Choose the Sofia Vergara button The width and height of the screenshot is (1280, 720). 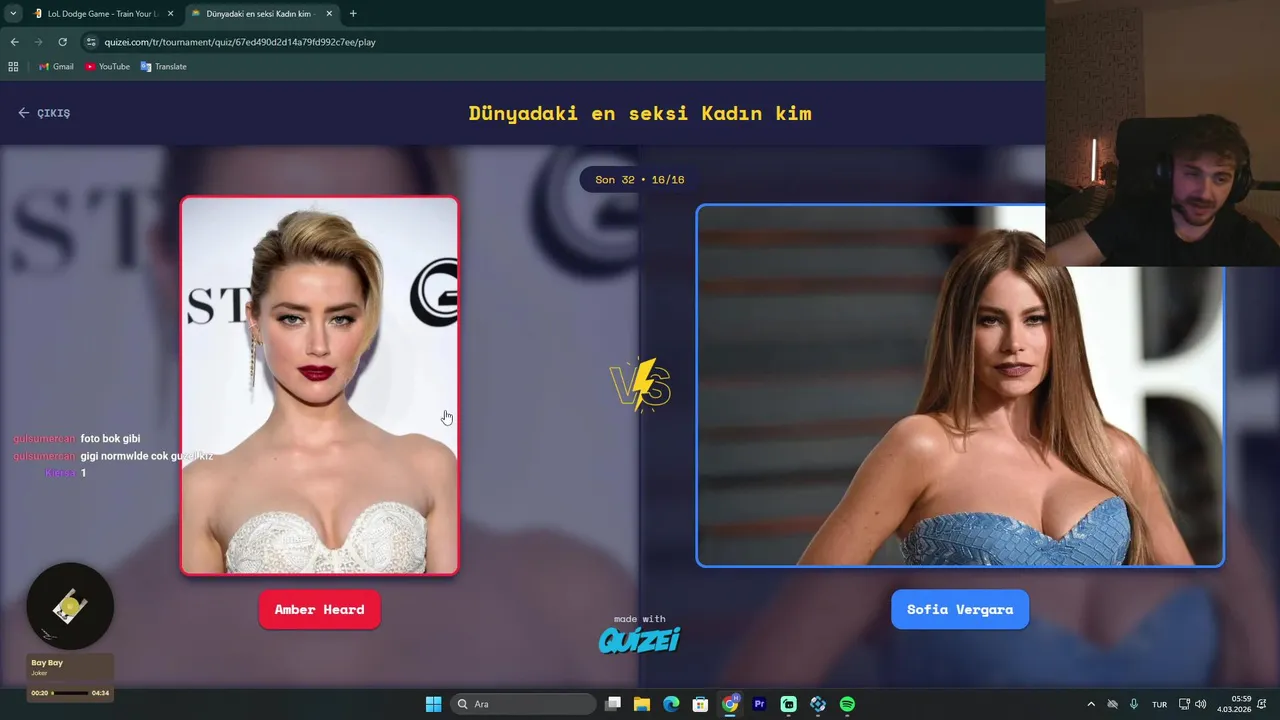pyautogui.click(x=960, y=609)
